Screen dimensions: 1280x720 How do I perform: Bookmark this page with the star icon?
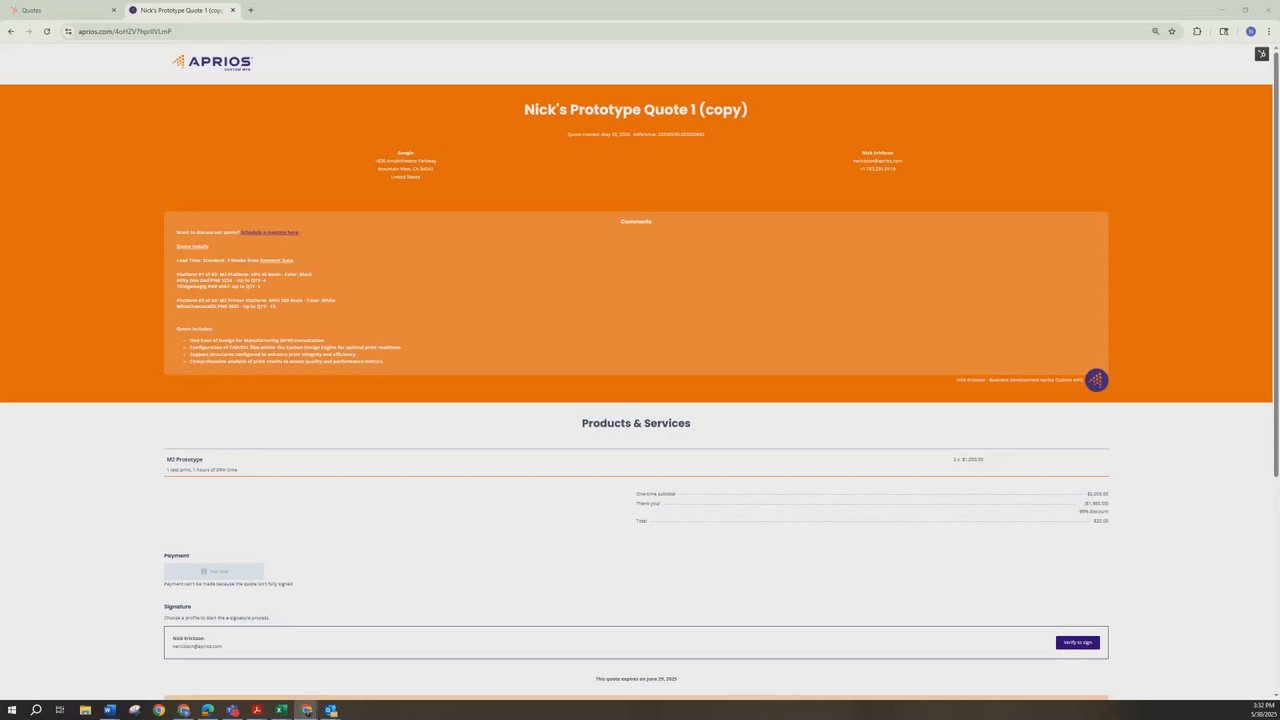click(1172, 31)
